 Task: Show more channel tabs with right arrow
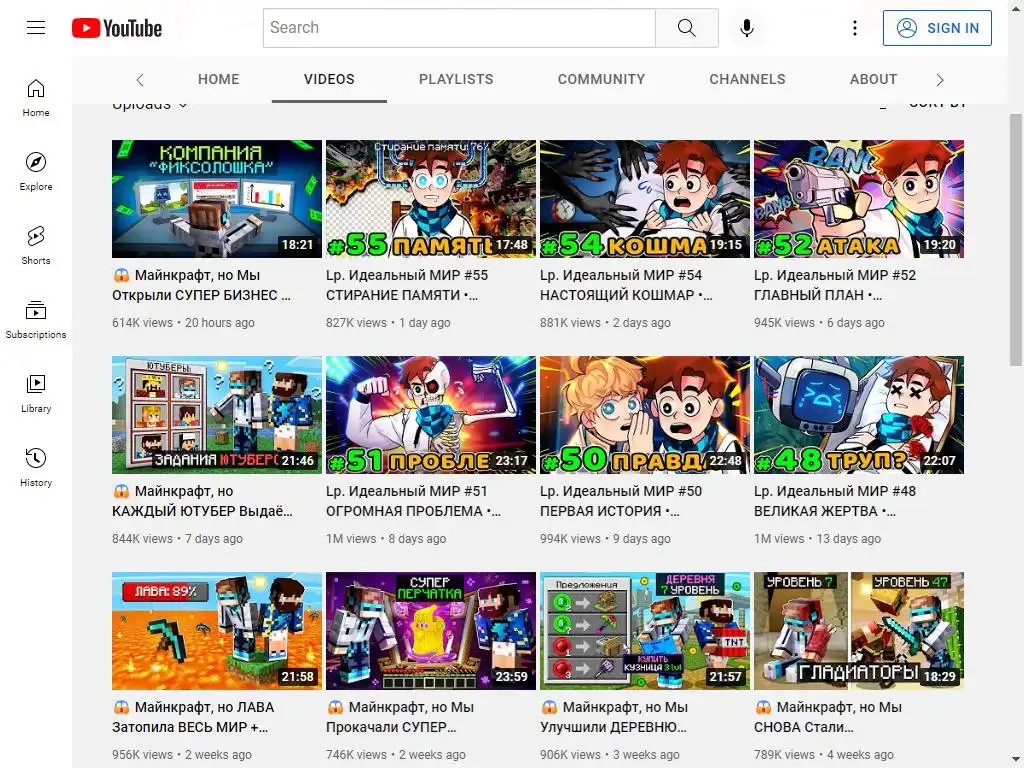tap(940, 80)
